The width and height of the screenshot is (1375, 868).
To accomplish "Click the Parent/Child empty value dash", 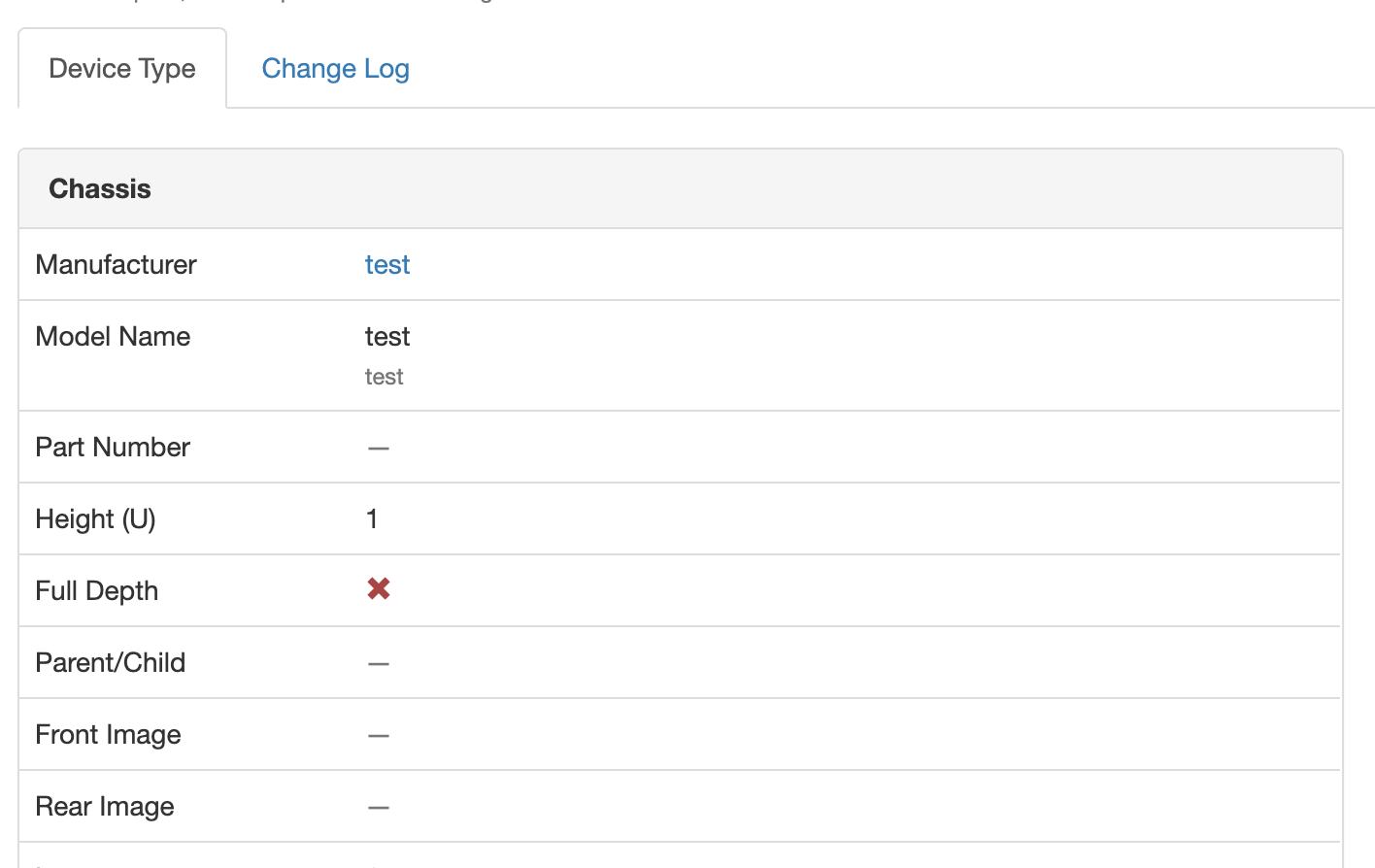I will [x=378, y=663].
